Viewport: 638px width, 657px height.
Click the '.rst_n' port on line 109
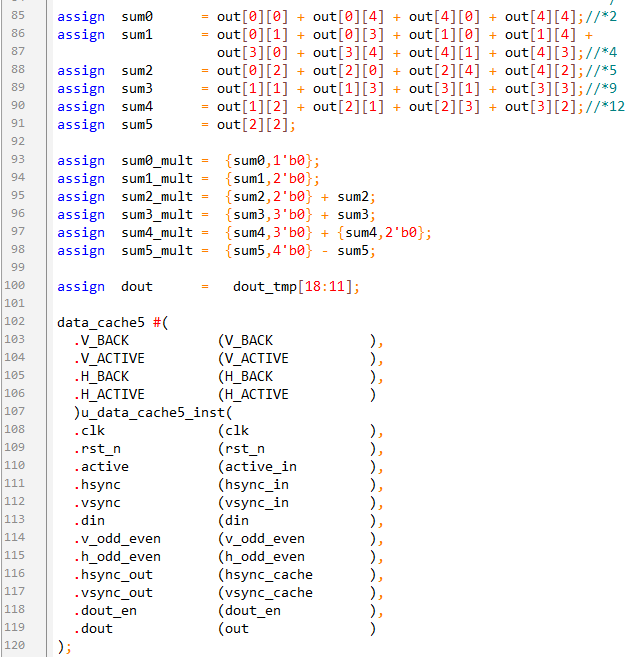point(97,449)
